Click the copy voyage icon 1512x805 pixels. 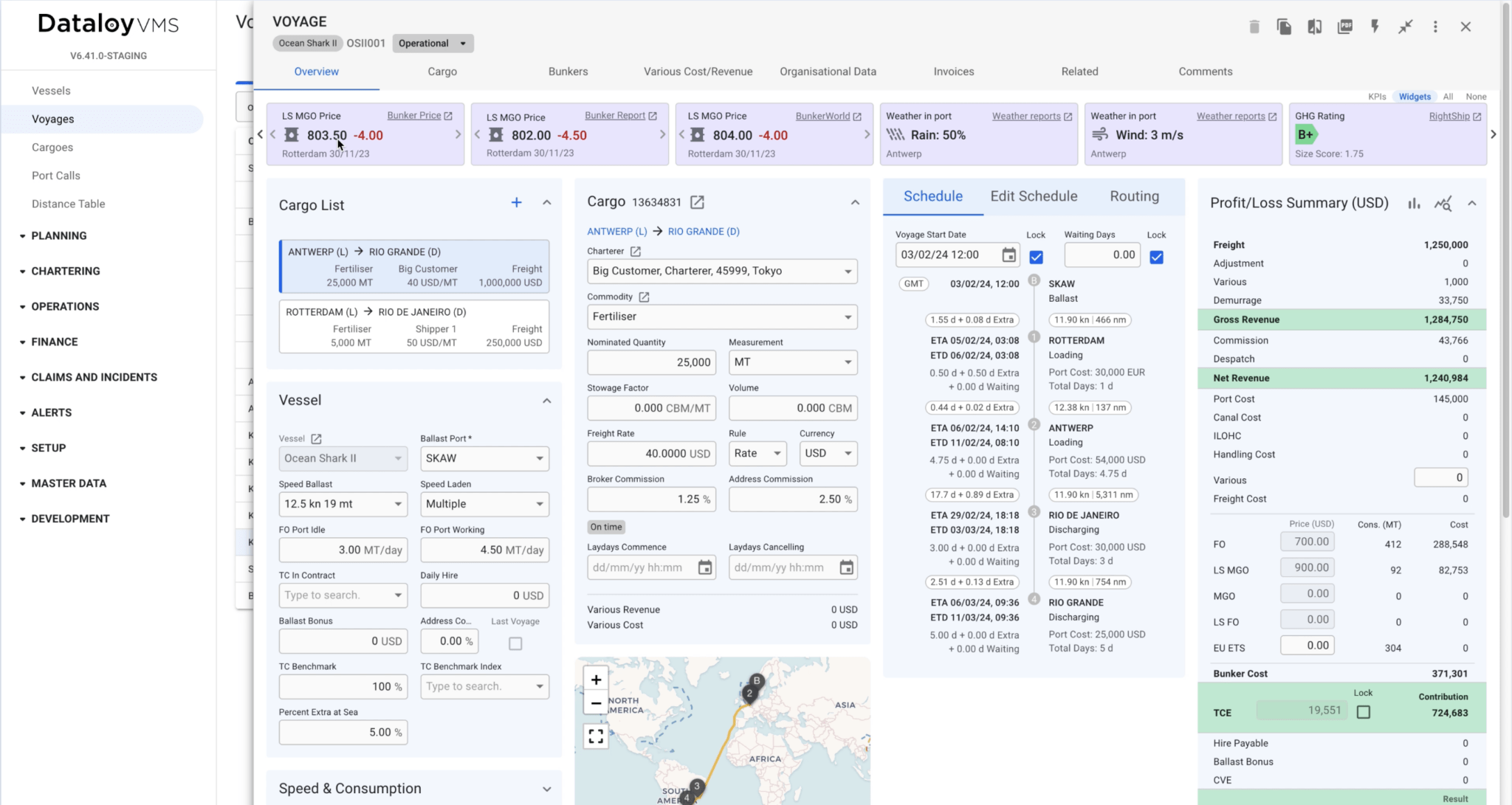[1285, 26]
